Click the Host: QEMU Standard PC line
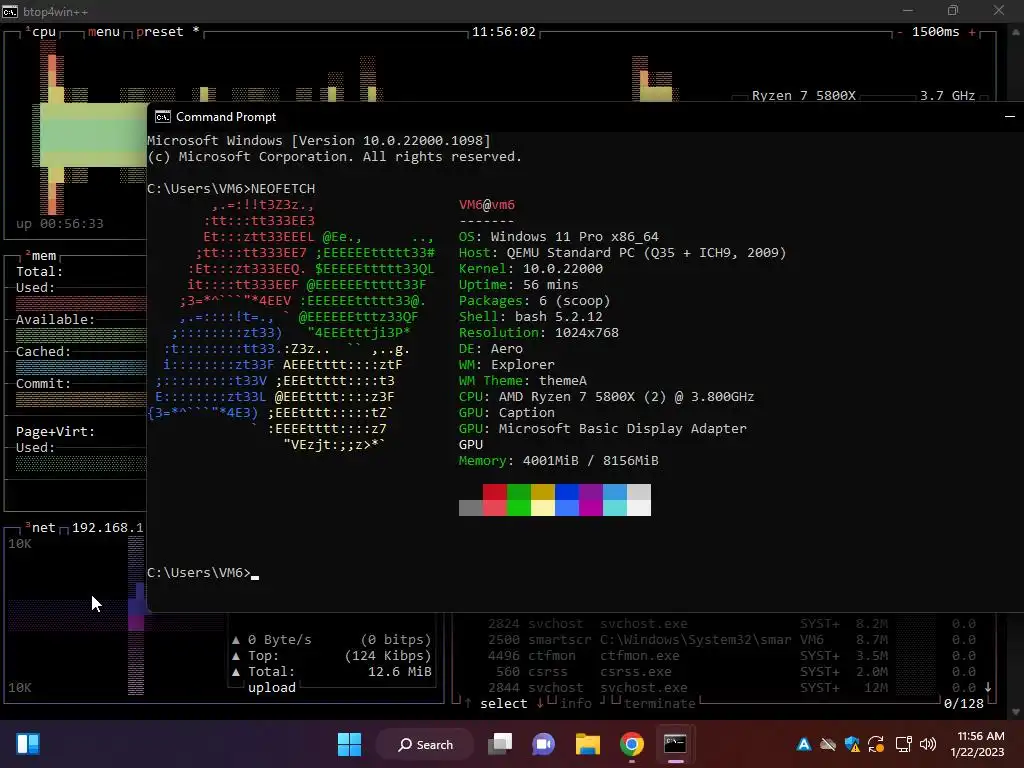 pos(622,252)
